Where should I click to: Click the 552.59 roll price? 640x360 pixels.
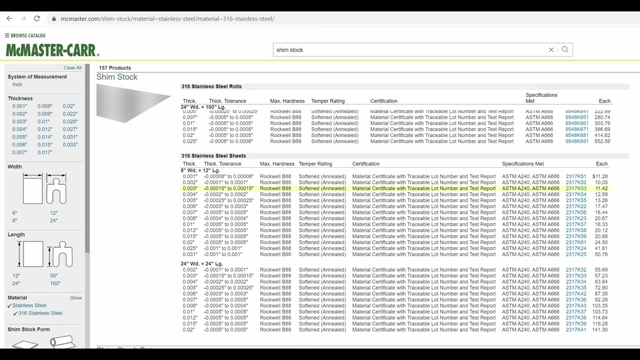[x=603, y=141]
